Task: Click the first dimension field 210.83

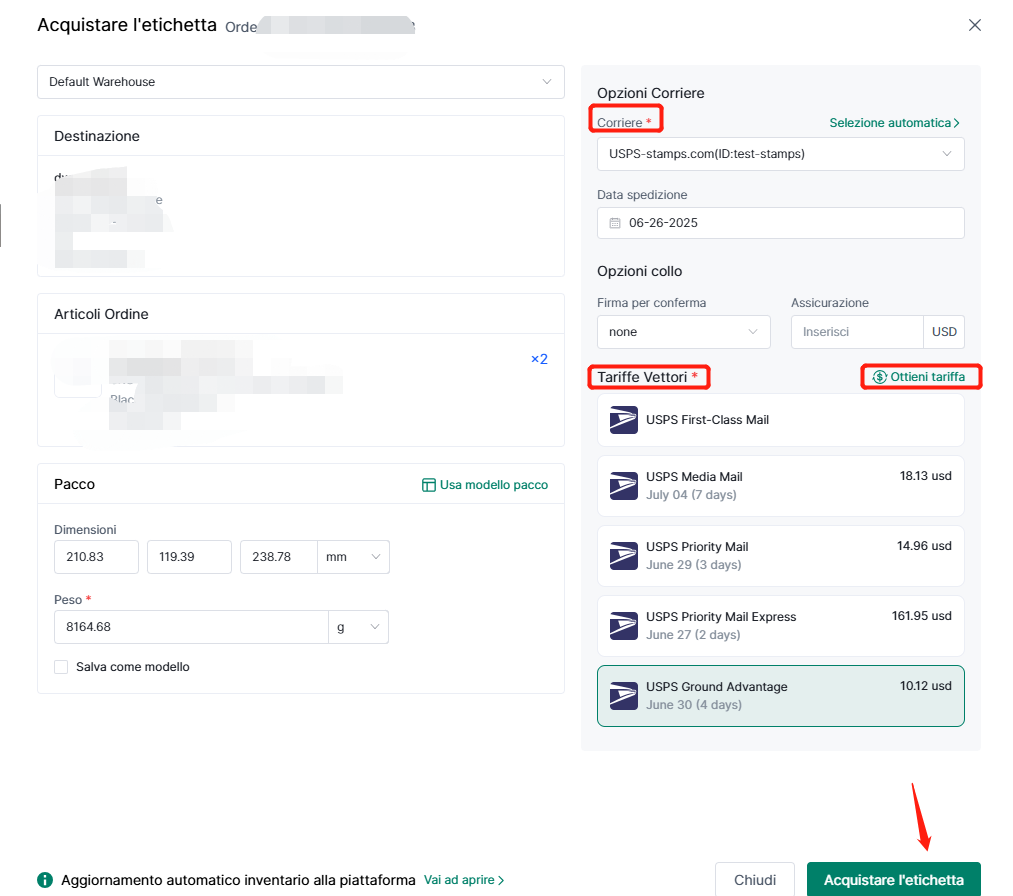Action: tap(96, 557)
